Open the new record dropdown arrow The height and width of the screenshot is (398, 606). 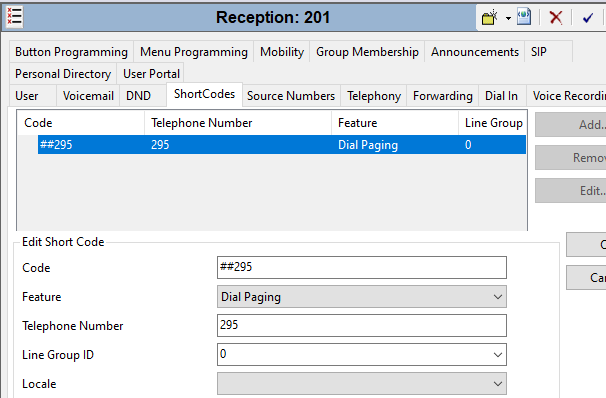(x=508, y=18)
